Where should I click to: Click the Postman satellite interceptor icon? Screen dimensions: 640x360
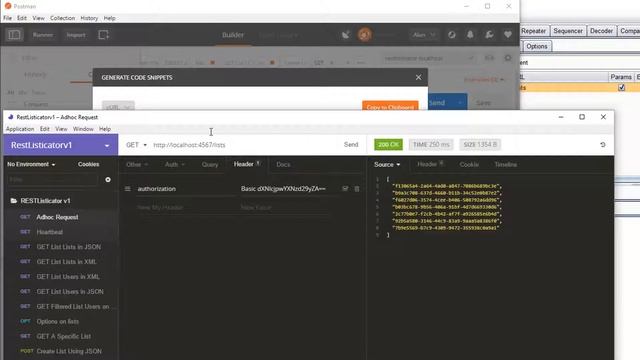(x=346, y=35)
